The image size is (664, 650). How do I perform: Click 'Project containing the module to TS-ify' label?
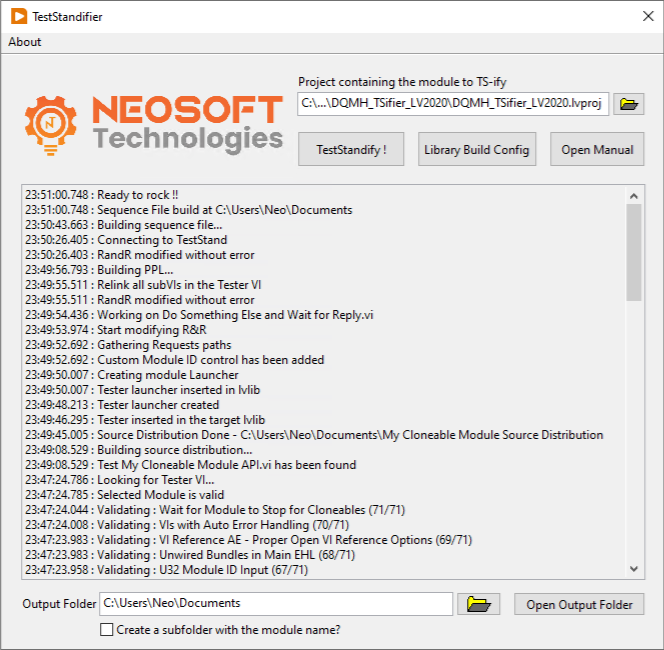point(402,82)
